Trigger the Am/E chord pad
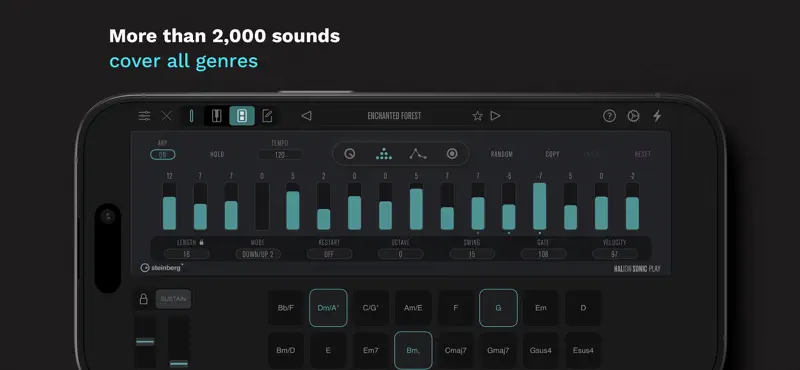The height and width of the screenshot is (370, 800). pyautogui.click(x=413, y=308)
